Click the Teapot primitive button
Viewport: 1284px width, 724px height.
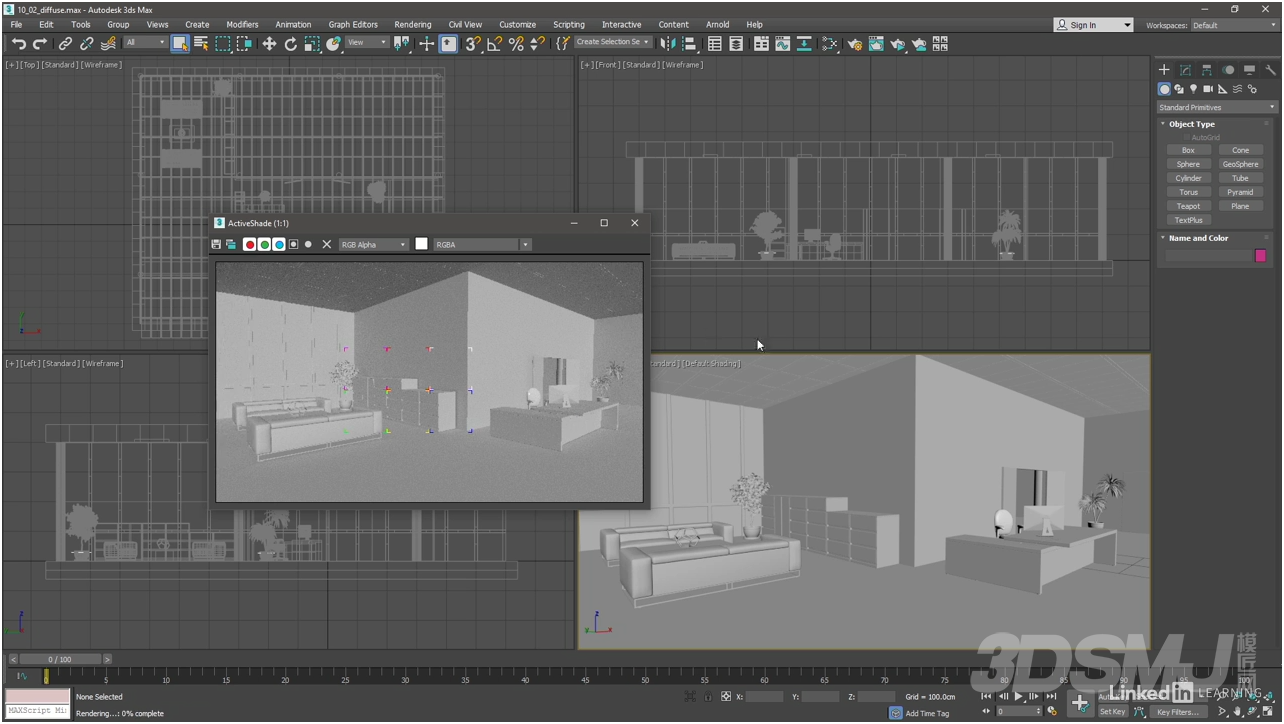pyautogui.click(x=1188, y=206)
